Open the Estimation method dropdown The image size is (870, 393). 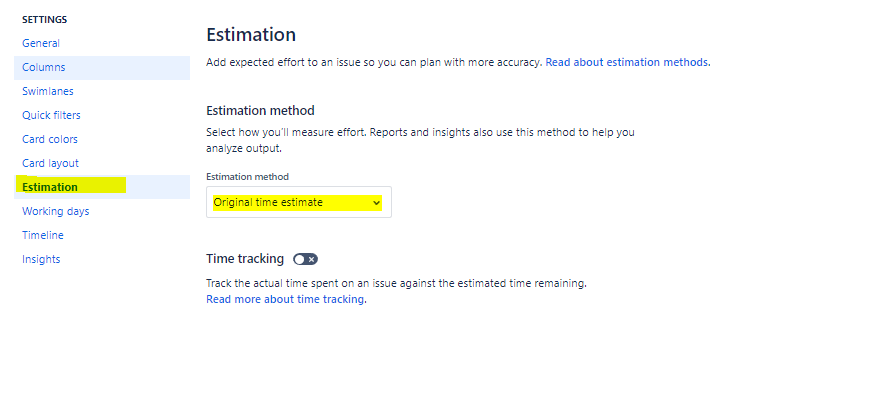click(299, 202)
